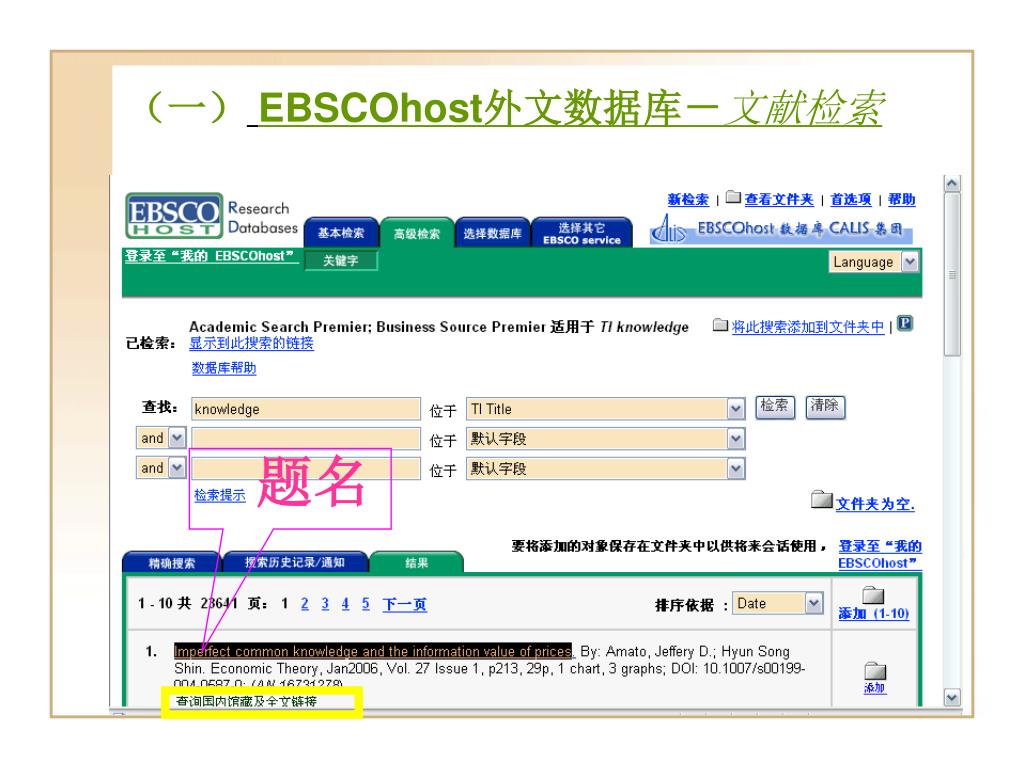Click 下一页 next page link
Viewport: 1024px width, 768px height.
[x=404, y=604]
